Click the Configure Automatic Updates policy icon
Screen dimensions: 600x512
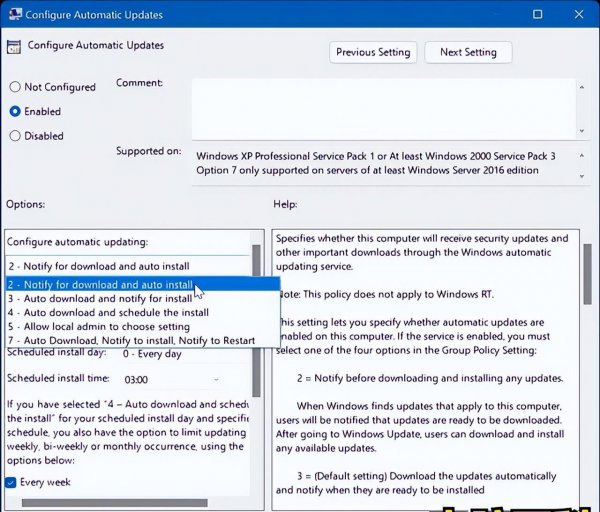14,47
